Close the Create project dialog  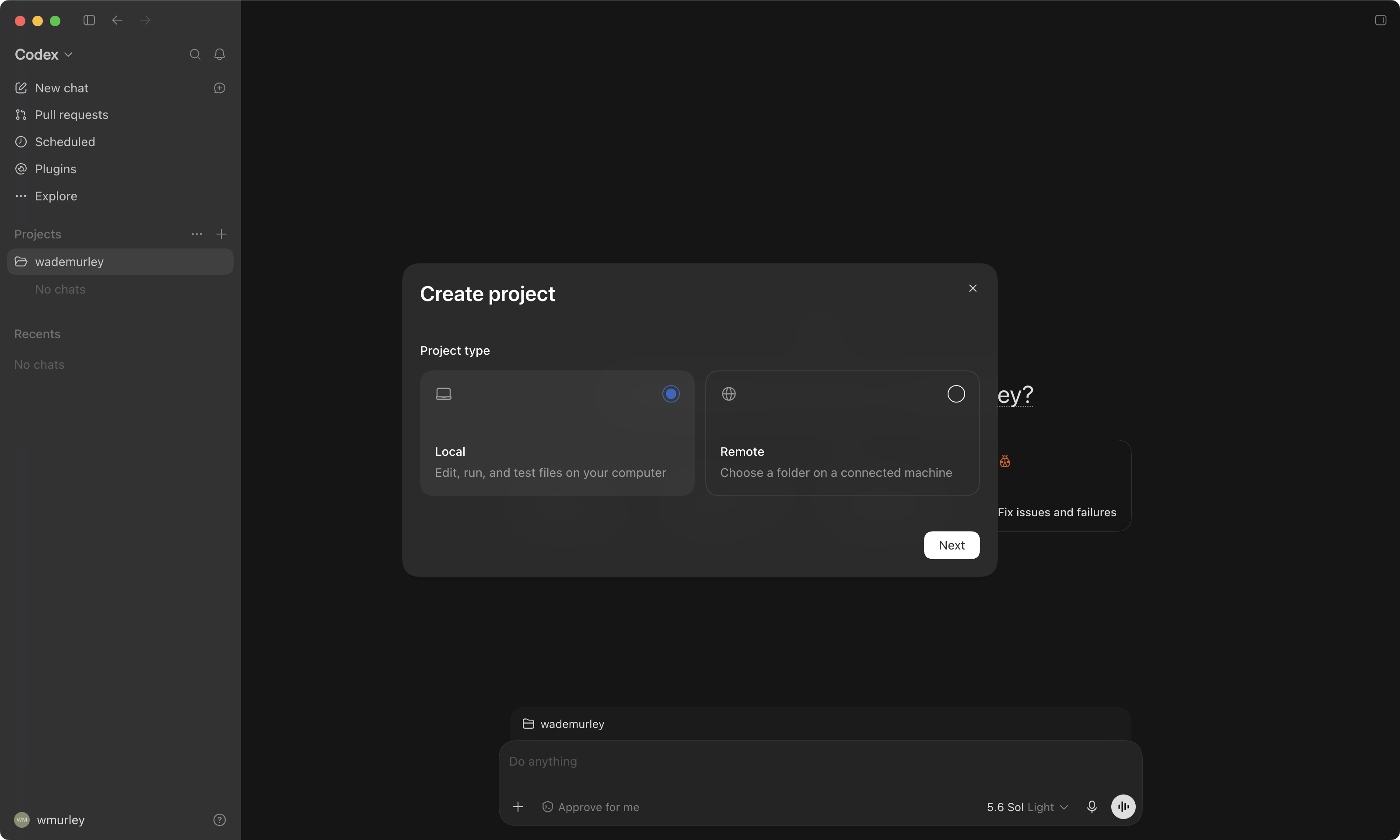tap(973, 288)
